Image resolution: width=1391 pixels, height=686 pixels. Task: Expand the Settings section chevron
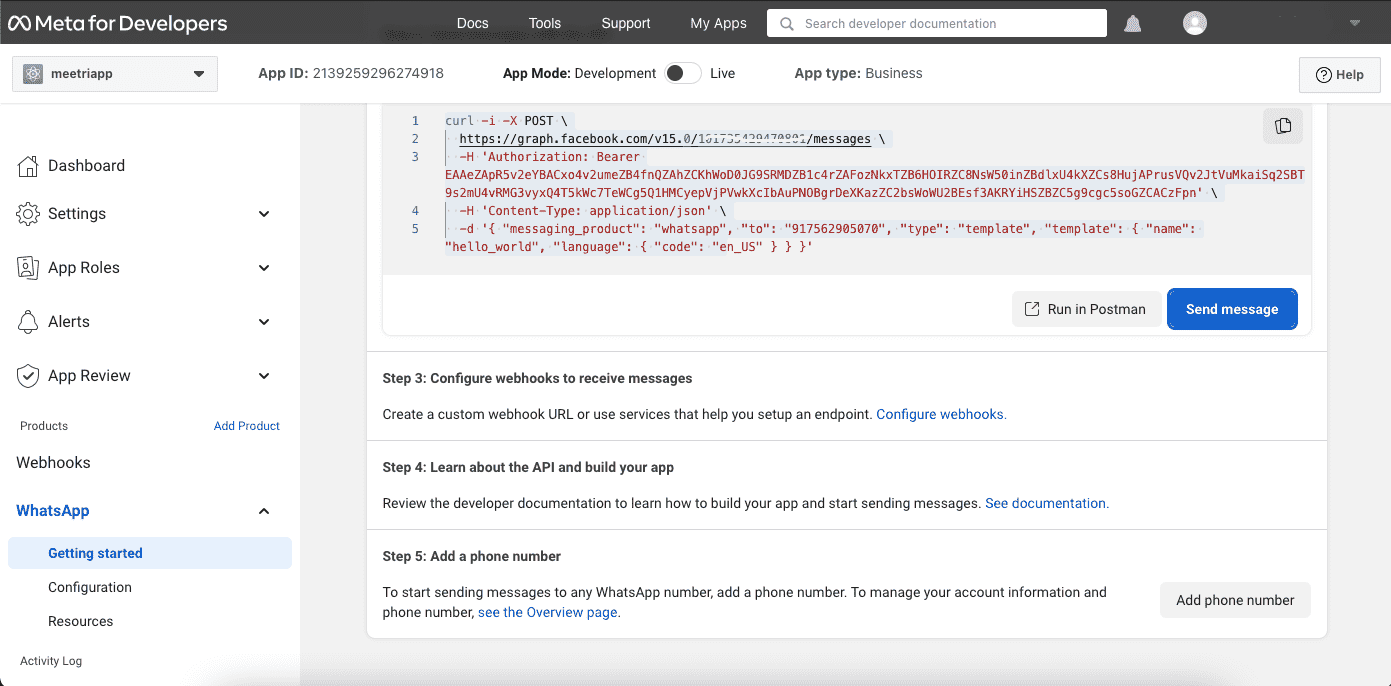(264, 214)
